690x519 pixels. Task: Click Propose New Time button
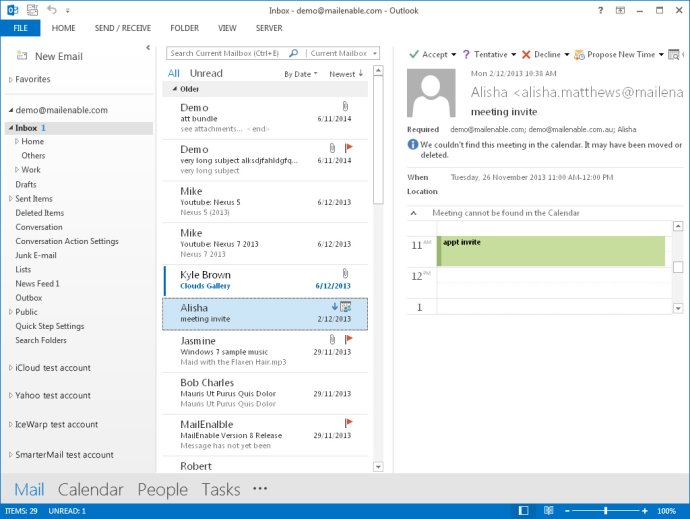(615, 54)
